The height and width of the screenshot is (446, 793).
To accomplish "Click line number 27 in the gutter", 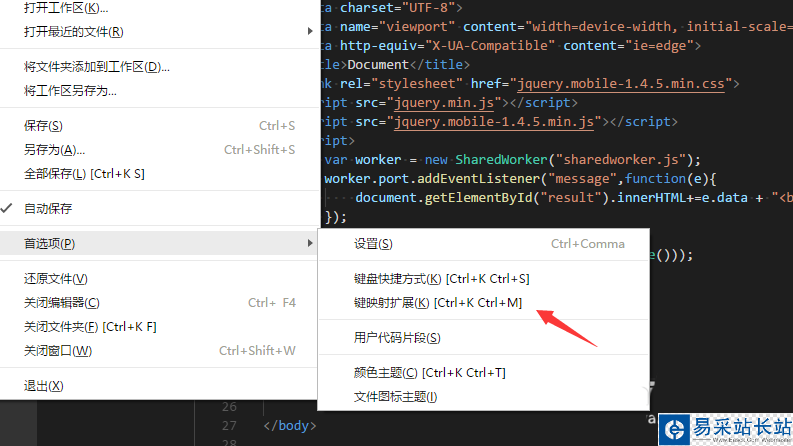I will coord(229,426).
